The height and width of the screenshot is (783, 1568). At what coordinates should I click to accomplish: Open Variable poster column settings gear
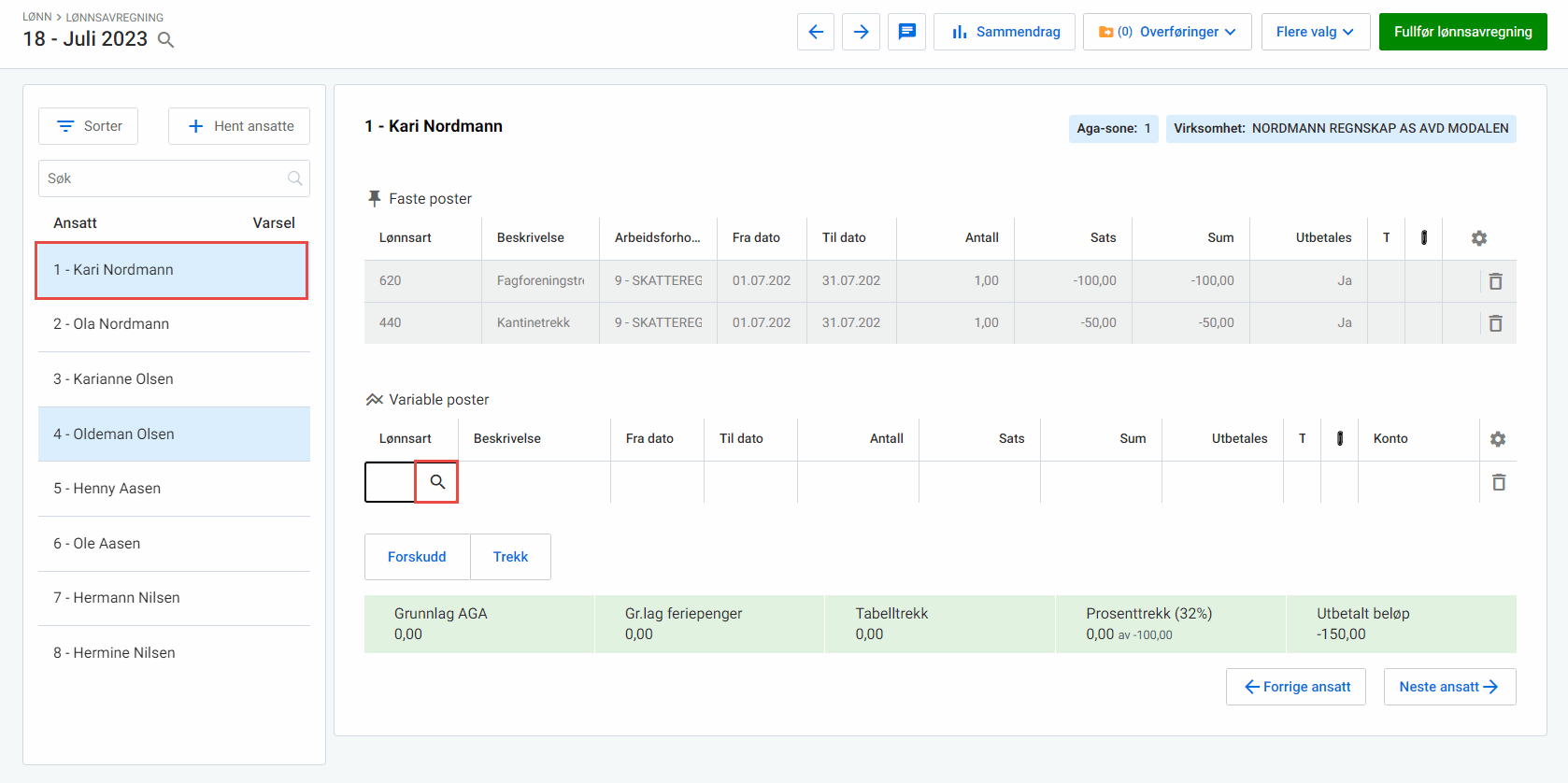1497,439
